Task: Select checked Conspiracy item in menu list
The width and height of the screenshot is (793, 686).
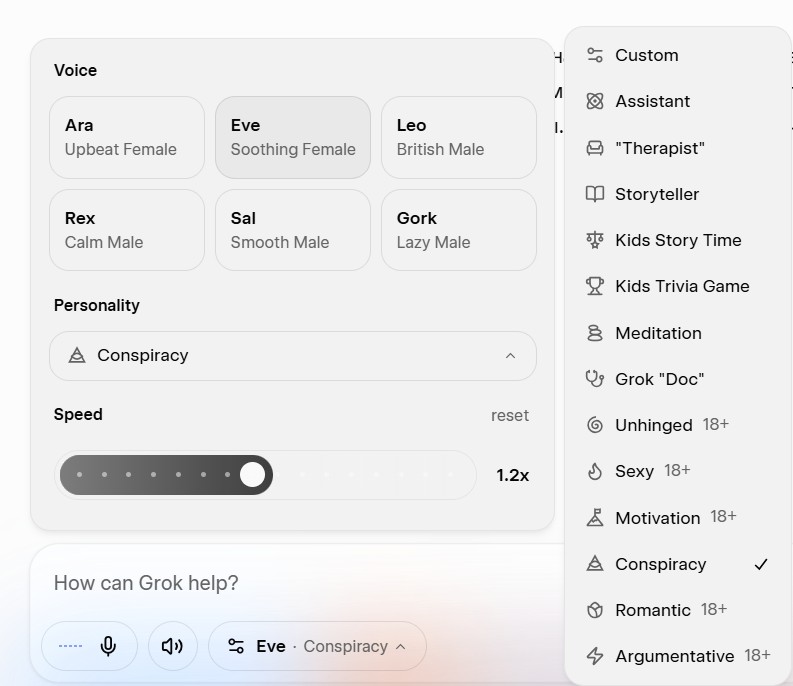Action: click(x=678, y=564)
